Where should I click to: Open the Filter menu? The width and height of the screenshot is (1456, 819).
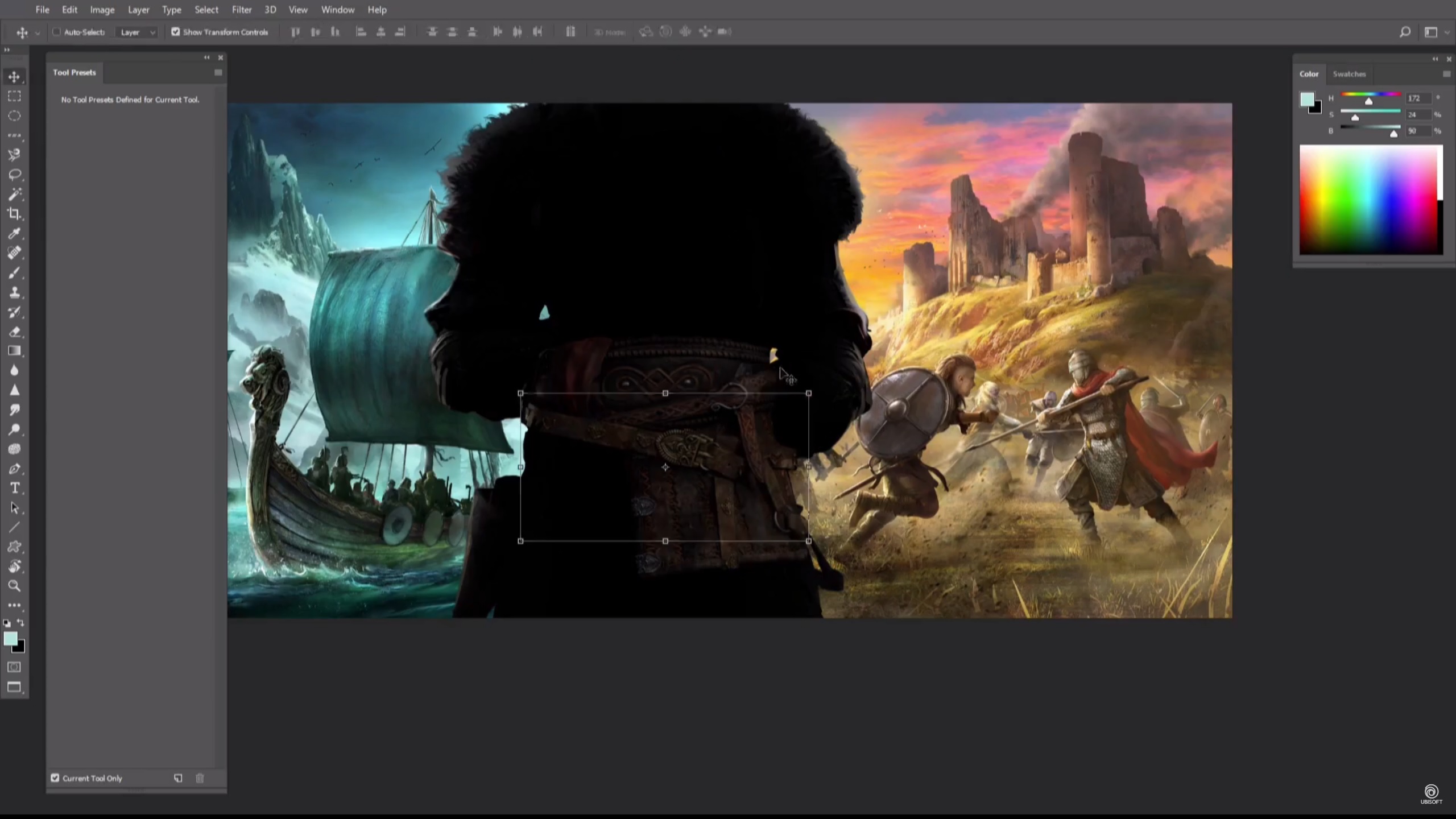tap(241, 10)
